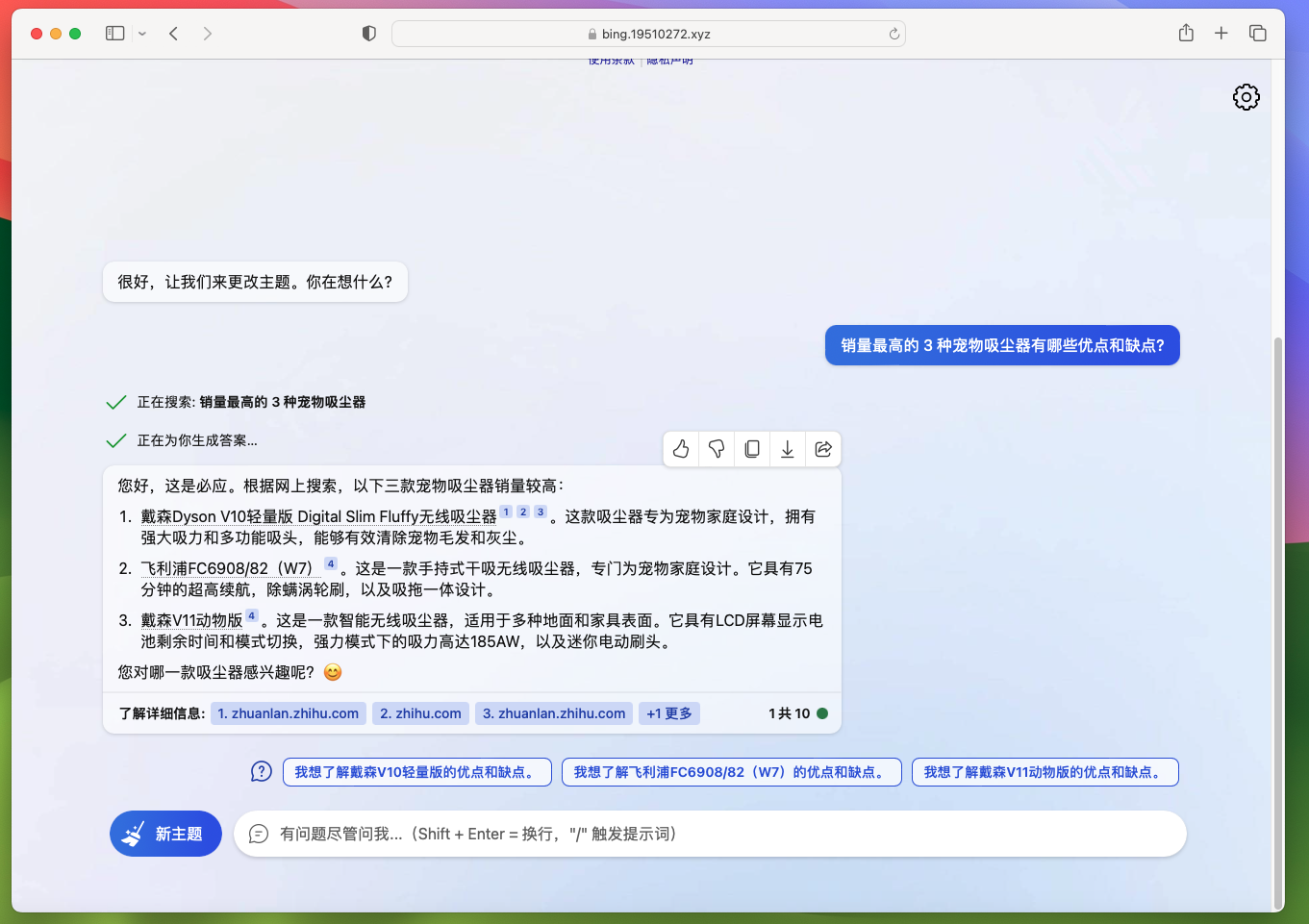The height and width of the screenshot is (924, 1309).
Task: Click the chat bubble icon in input box
Action: coord(259,834)
